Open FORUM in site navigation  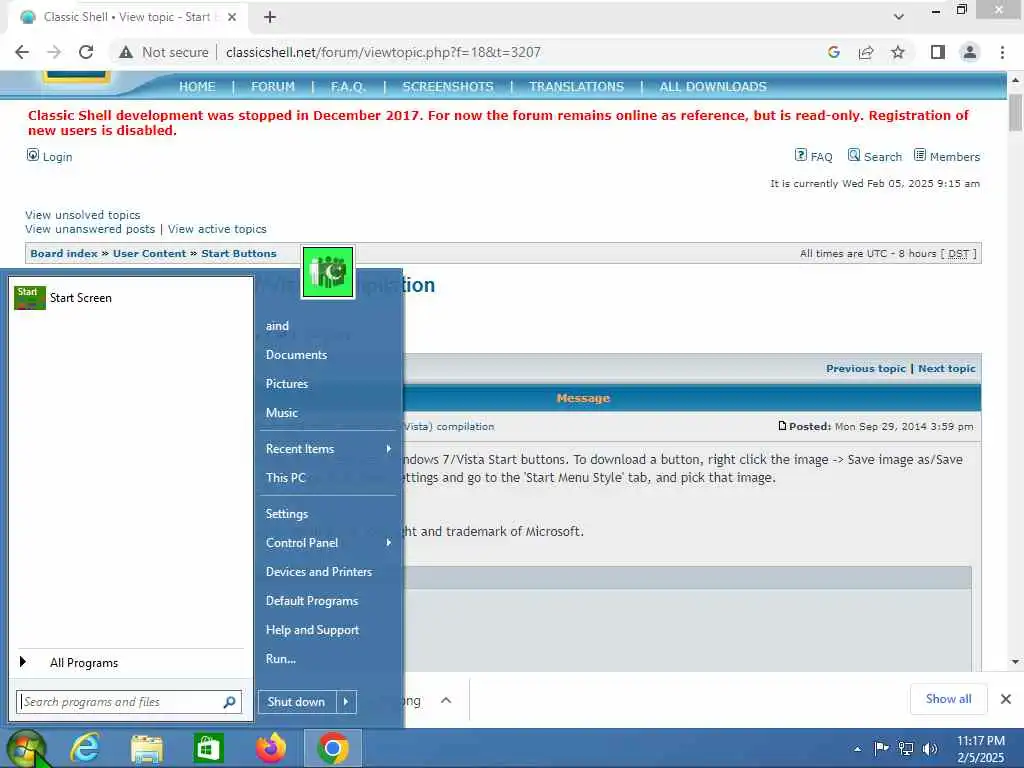273,86
